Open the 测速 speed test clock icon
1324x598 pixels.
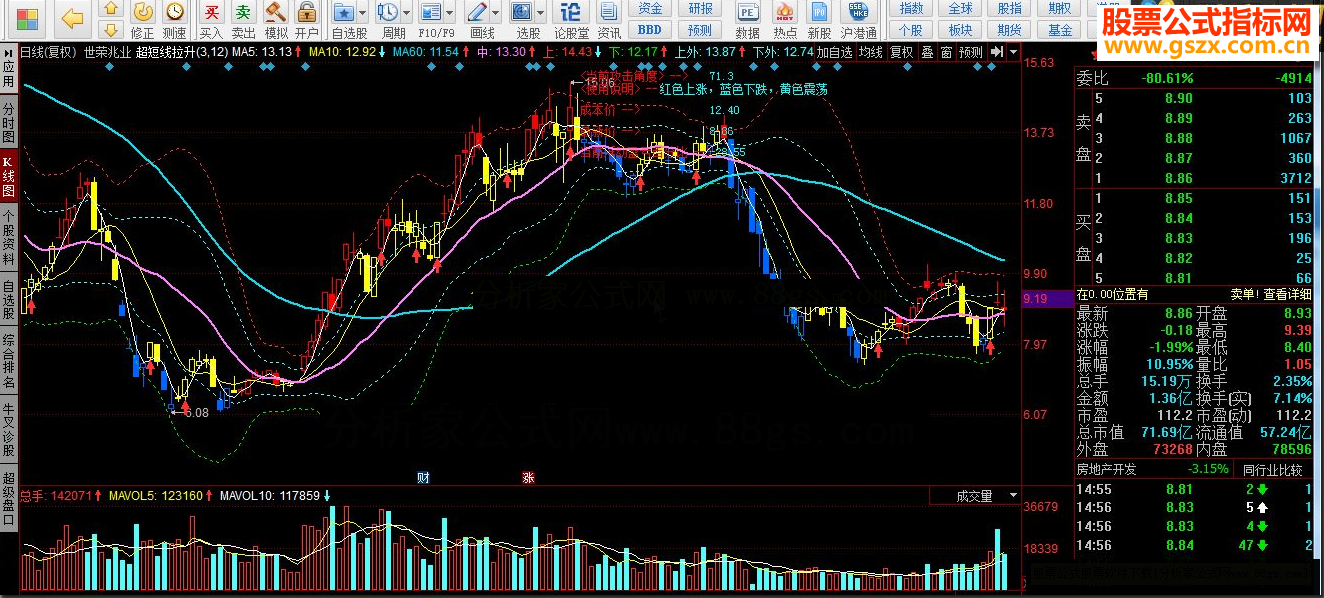point(175,12)
